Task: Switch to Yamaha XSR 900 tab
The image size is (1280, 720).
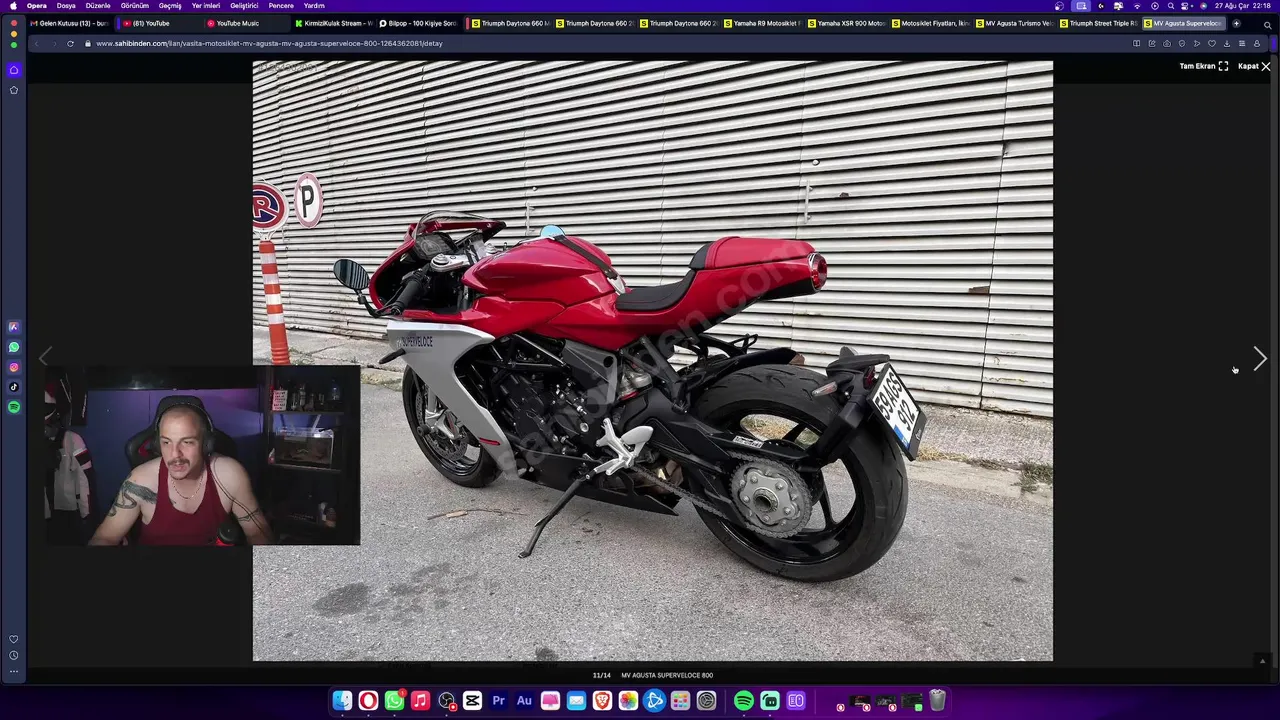Action: (847, 23)
